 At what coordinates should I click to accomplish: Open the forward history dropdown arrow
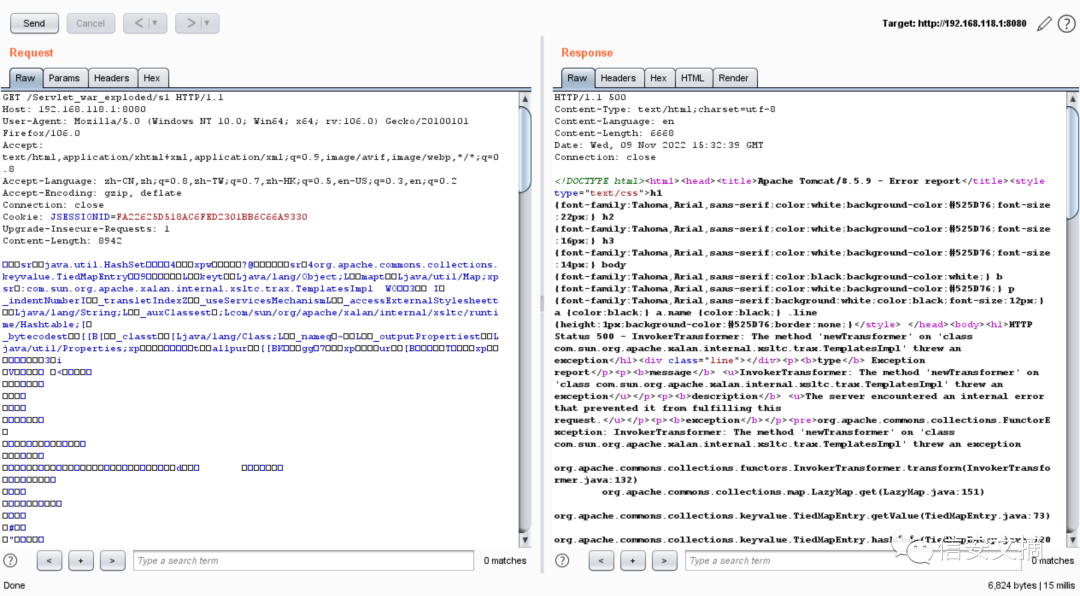coord(207,23)
